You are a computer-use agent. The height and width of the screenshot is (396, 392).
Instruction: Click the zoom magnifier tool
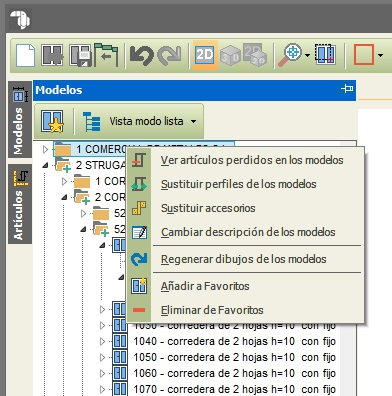pos(289,55)
